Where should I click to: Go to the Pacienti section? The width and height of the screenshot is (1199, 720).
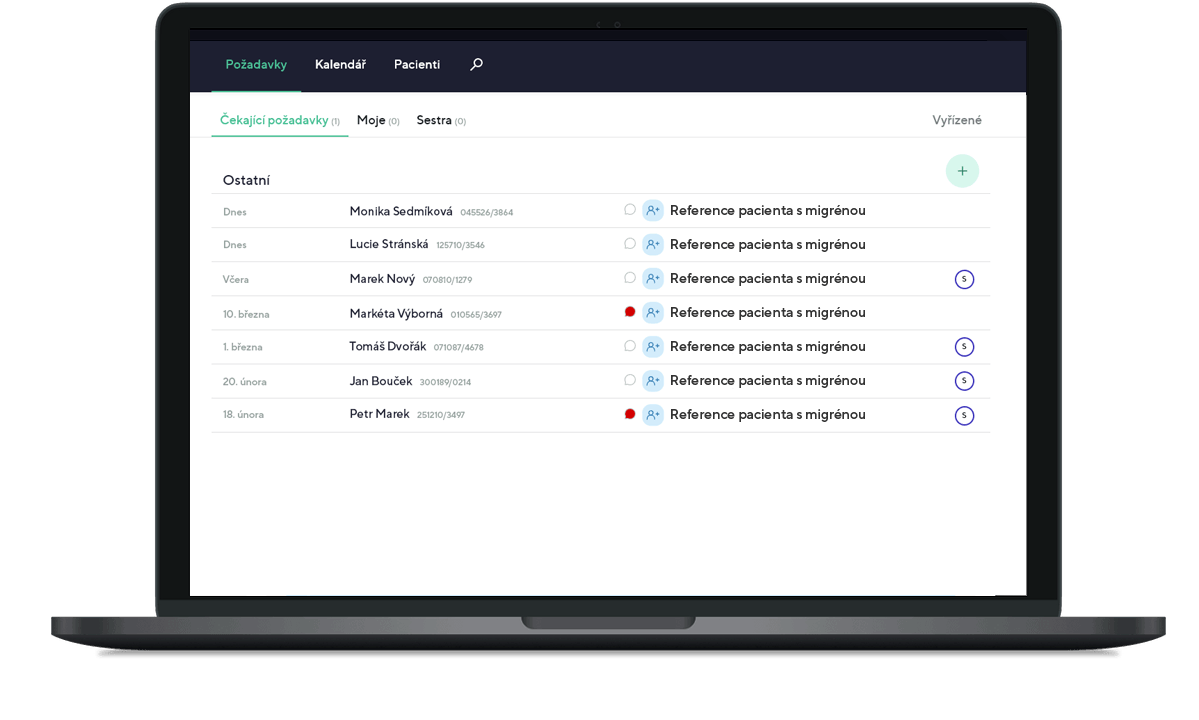coord(417,64)
